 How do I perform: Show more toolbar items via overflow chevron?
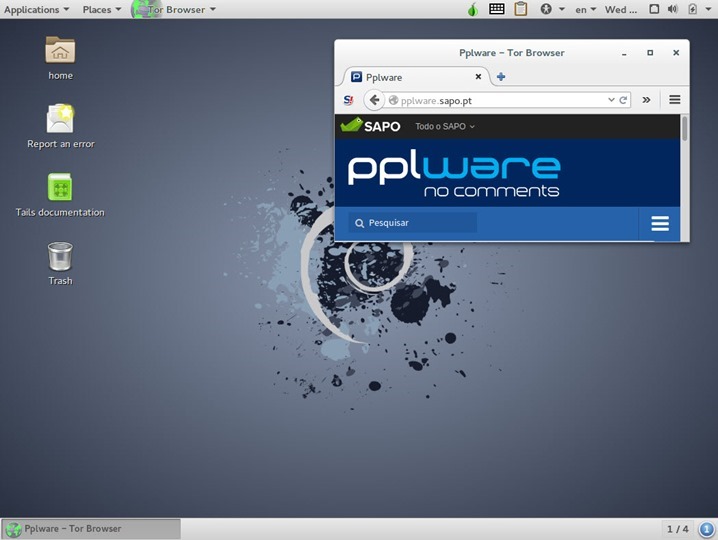(646, 100)
